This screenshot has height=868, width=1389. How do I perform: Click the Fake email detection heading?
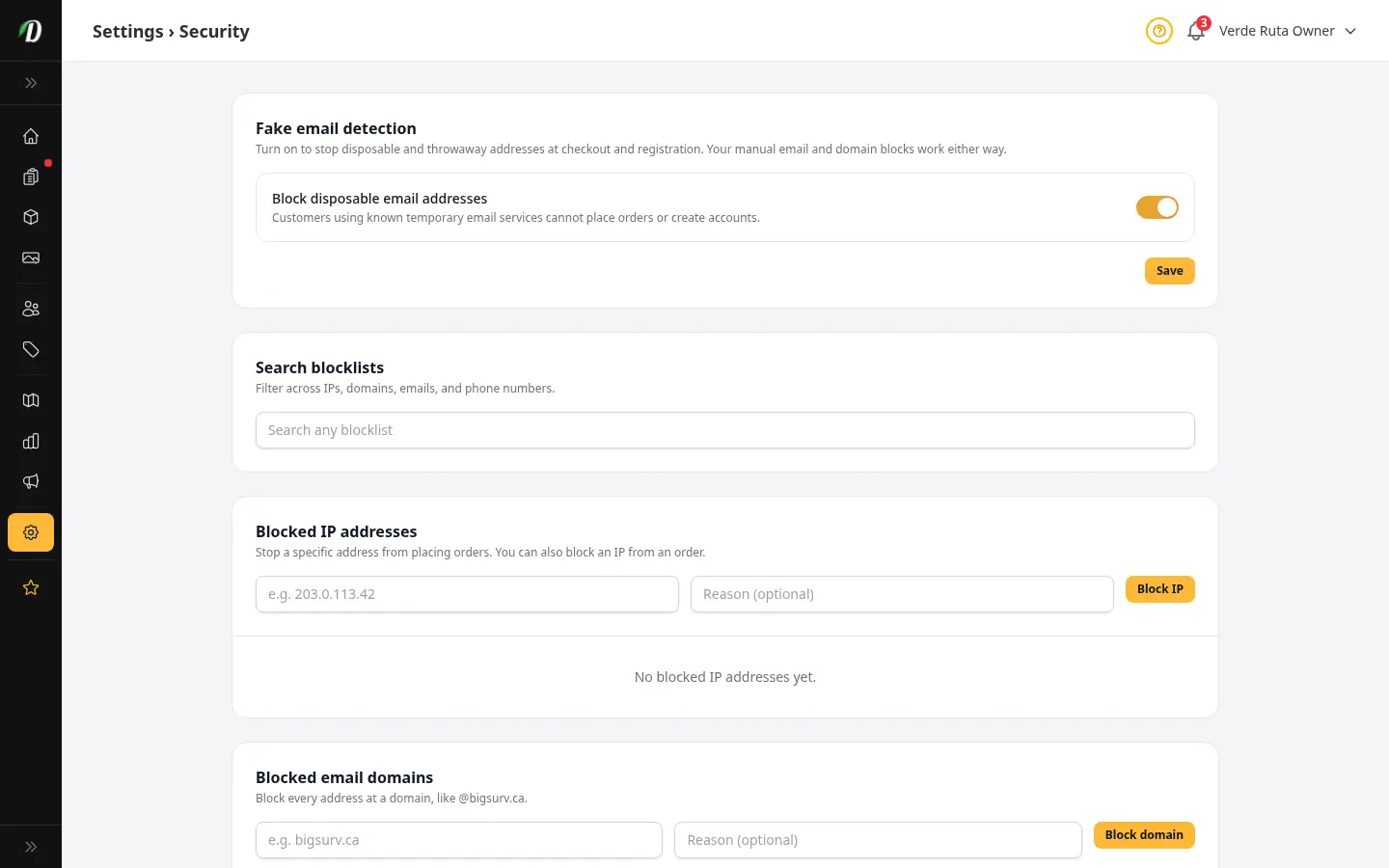click(x=336, y=128)
